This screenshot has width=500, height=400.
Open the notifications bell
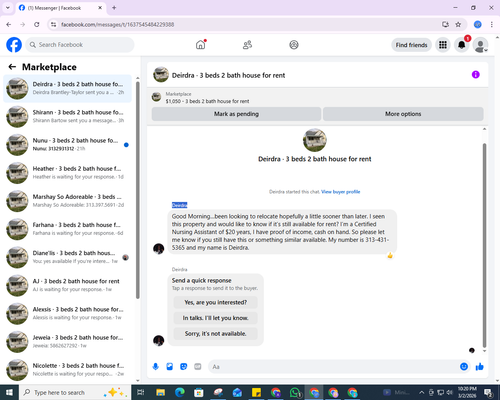click(462, 45)
